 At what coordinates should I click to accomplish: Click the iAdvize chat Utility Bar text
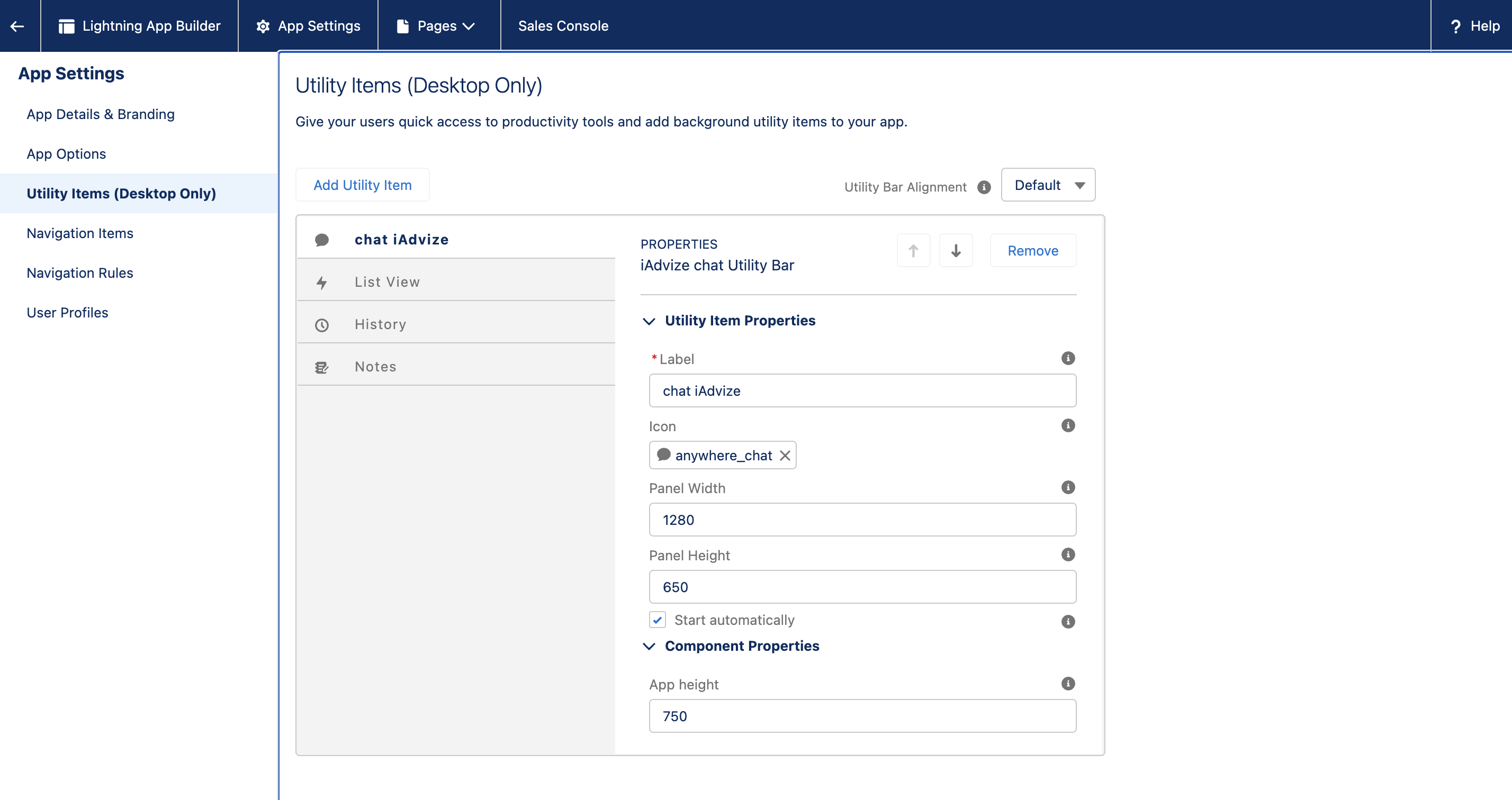tap(717, 265)
